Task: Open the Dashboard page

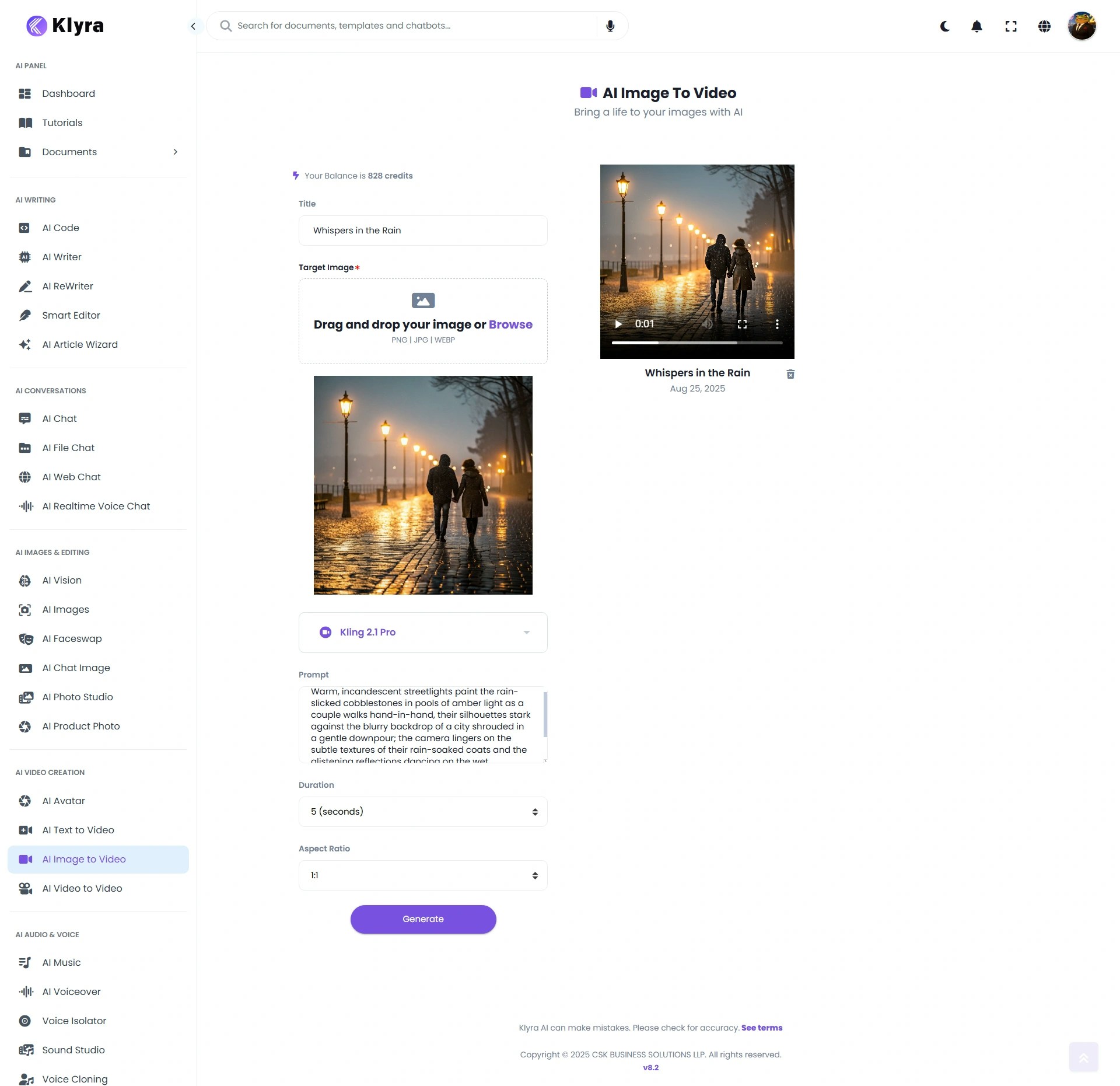Action: (68, 93)
